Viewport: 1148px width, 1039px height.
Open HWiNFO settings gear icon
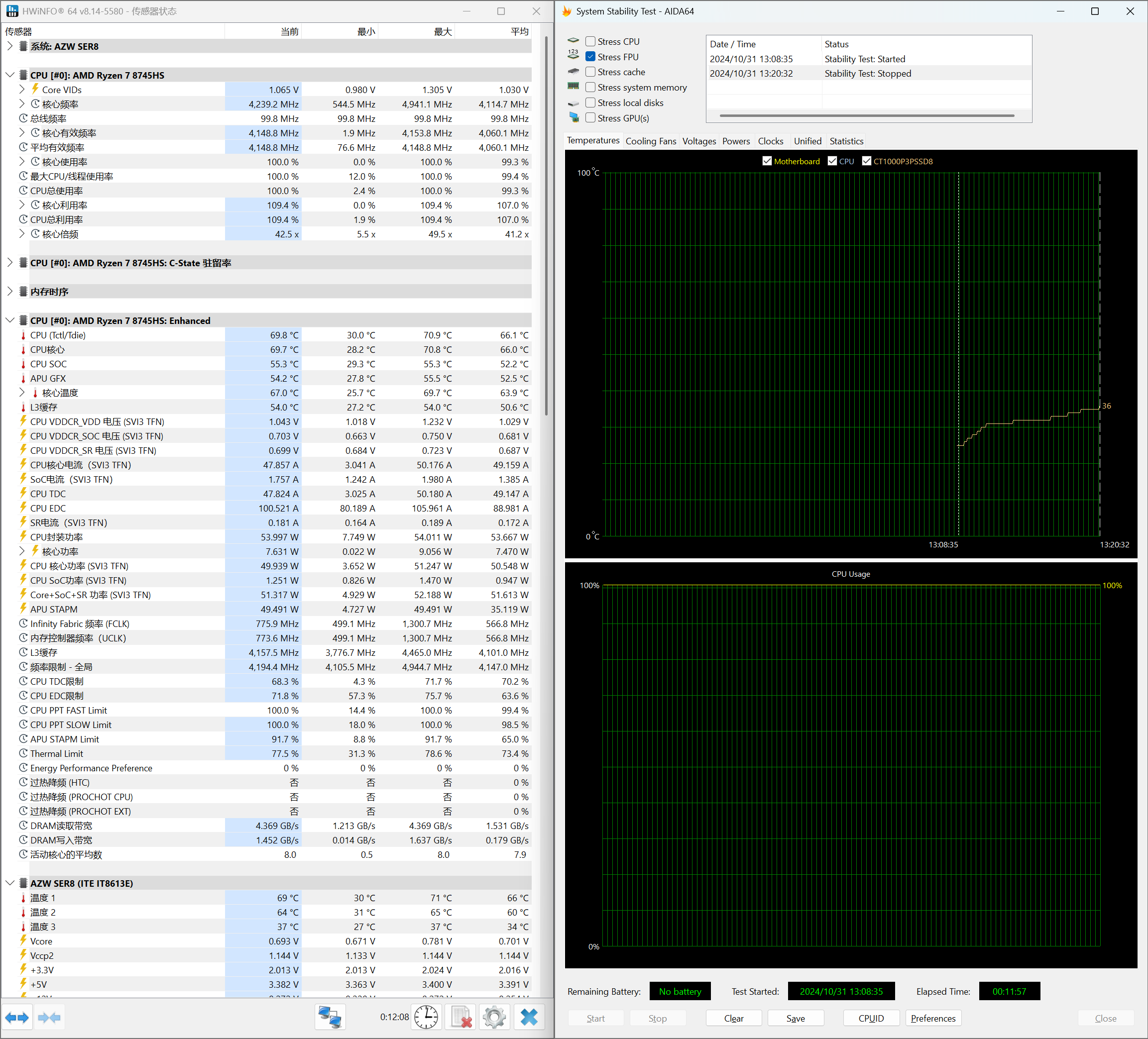tap(494, 1018)
